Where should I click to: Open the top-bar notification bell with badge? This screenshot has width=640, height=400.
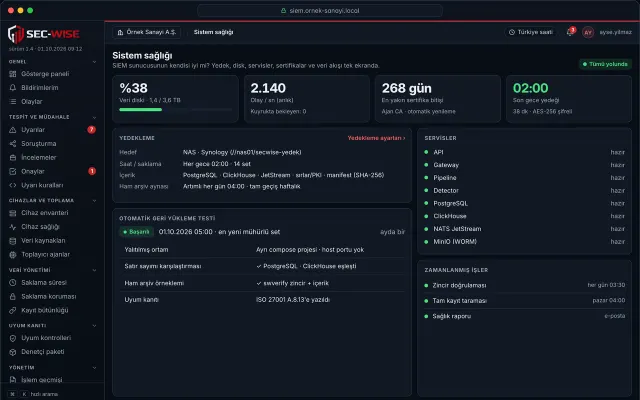point(570,32)
